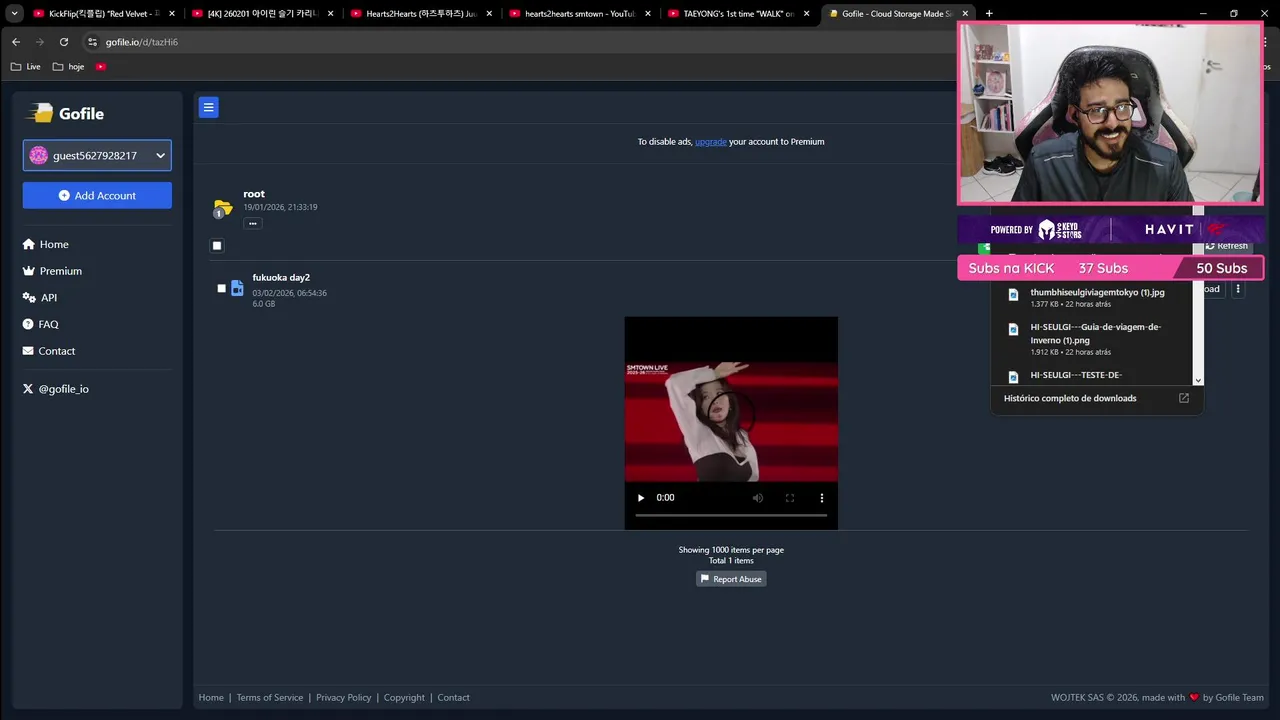This screenshot has width=1280, height=720.
Task: Play the fukuoka day2 video
Action: (x=641, y=498)
